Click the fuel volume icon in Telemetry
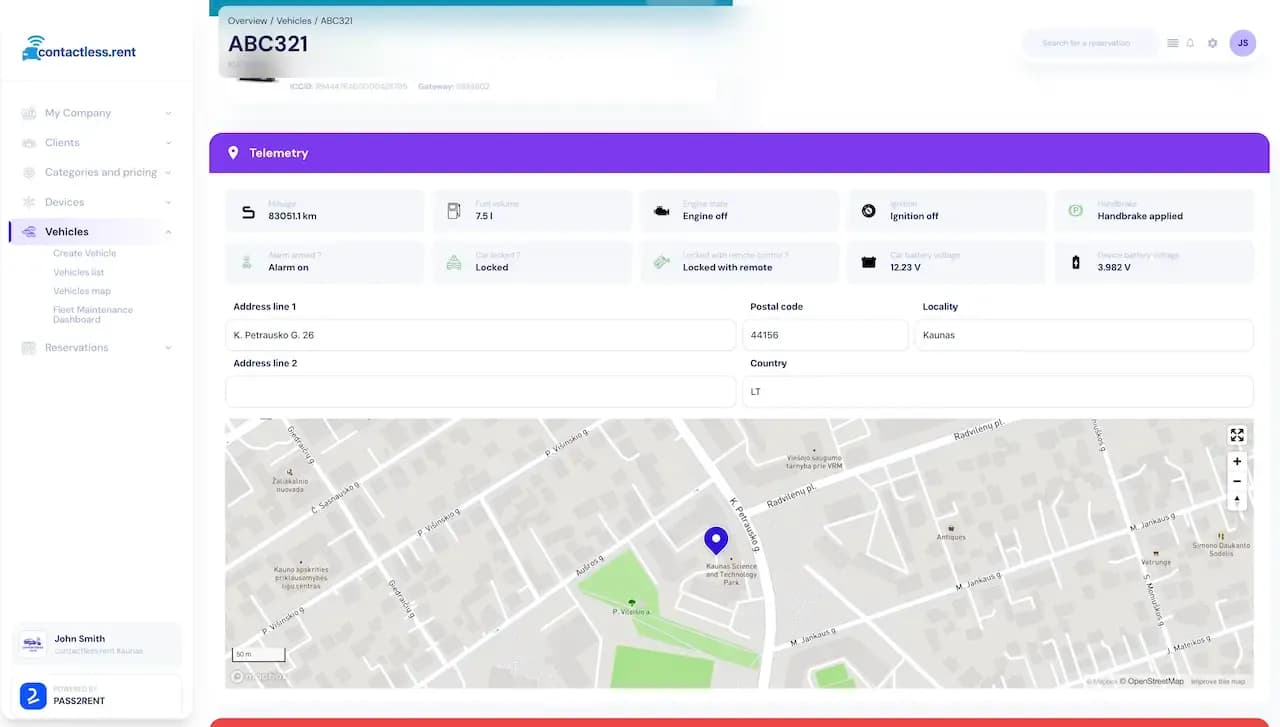This screenshot has height=727, width=1280. 453,210
